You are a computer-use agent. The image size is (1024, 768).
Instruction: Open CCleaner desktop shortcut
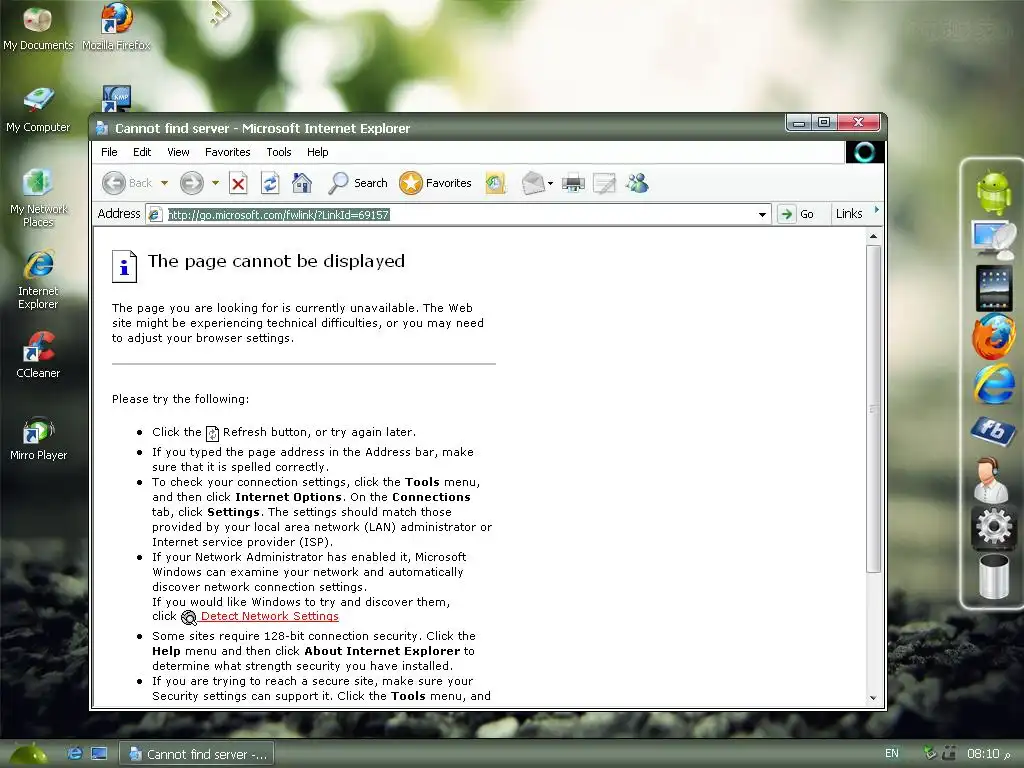(38, 355)
